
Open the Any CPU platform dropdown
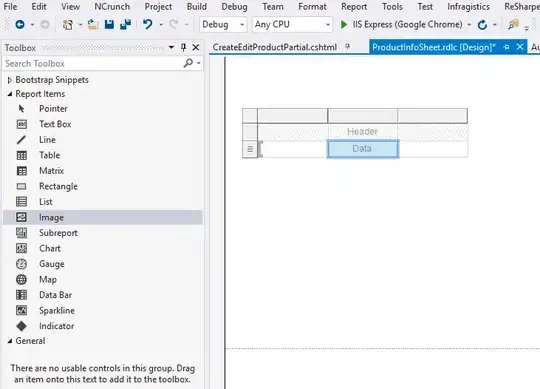[x=292, y=24]
